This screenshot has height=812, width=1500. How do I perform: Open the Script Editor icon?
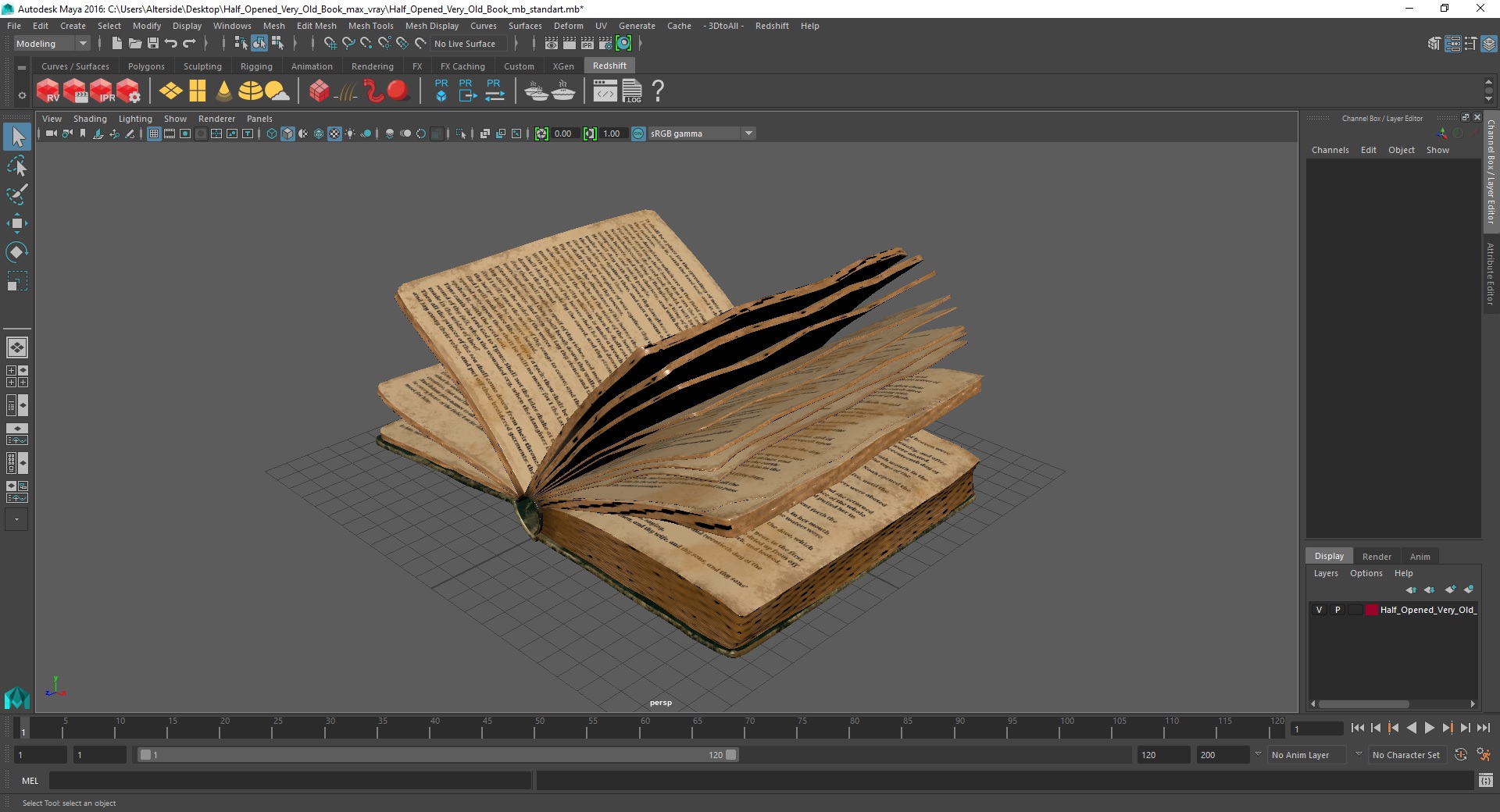pyautogui.click(x=1486, y=780)
